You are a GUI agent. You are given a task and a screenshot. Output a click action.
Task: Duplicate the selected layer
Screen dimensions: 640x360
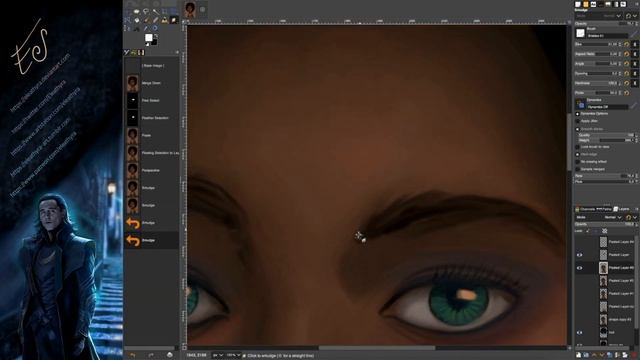pos(610,355)
